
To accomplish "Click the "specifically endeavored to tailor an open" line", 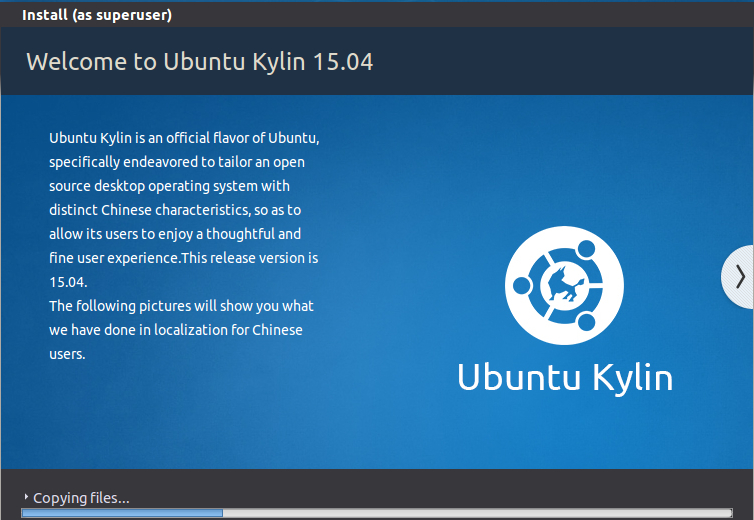I will click(x=177, y=162).
